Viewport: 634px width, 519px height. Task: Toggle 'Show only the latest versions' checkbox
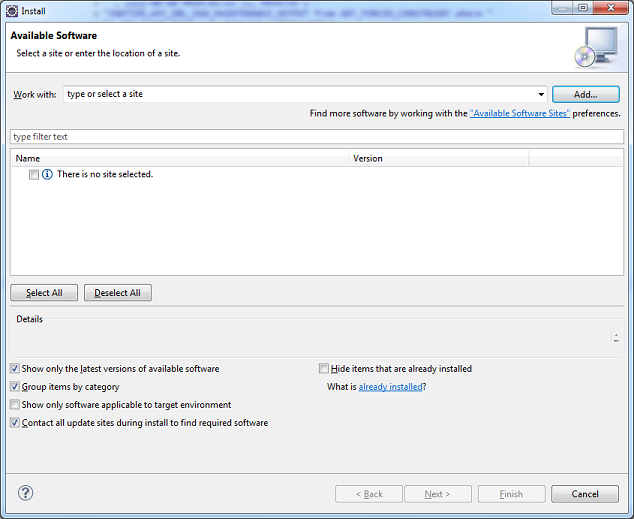[x=15, y=368]
